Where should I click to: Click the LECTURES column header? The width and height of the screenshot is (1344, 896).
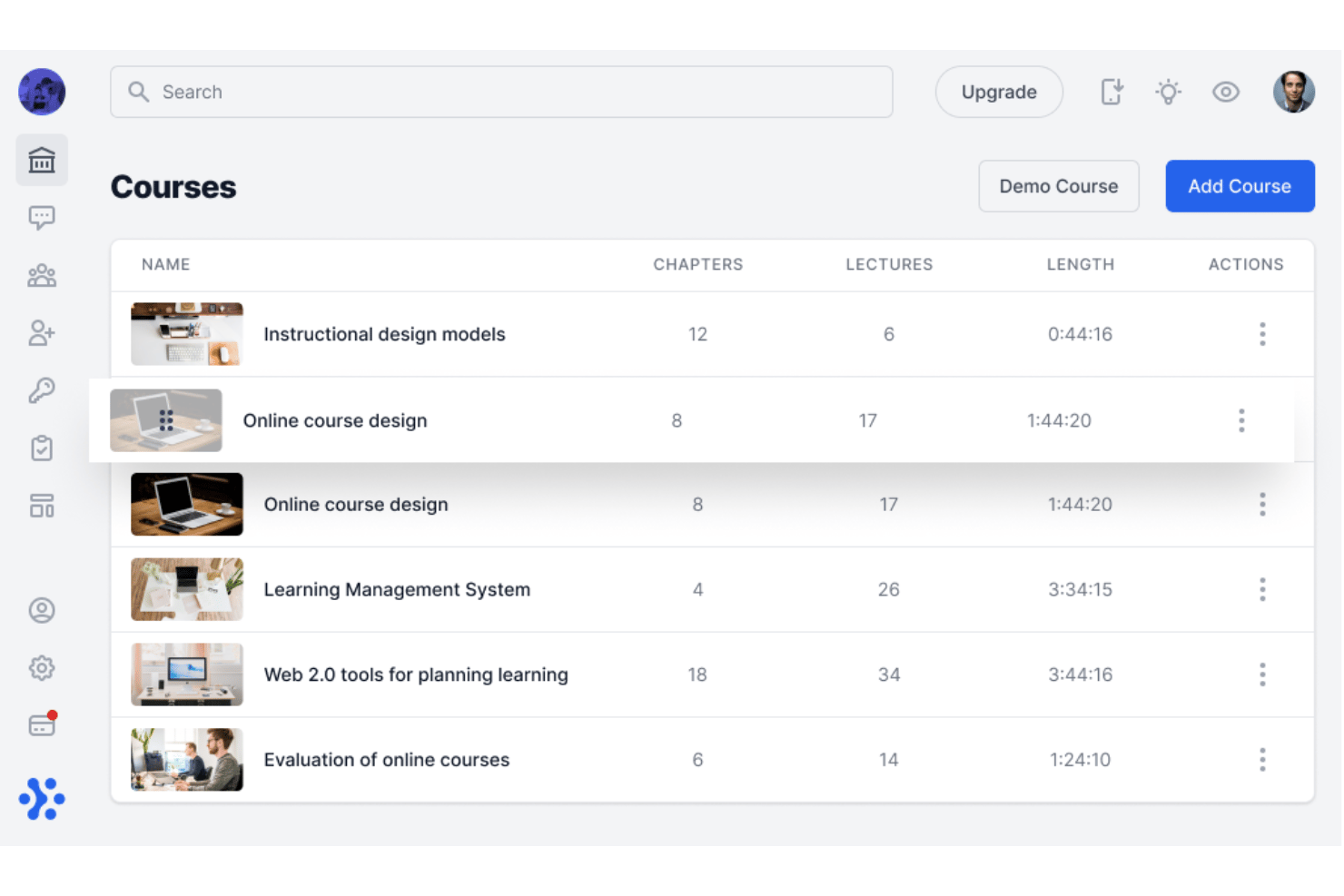tap(889, 264)
